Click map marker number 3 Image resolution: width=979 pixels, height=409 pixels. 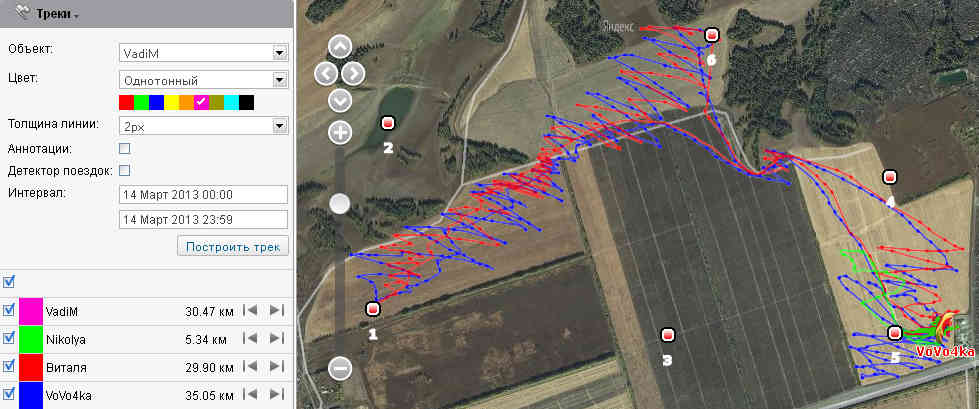pos(667,335)
